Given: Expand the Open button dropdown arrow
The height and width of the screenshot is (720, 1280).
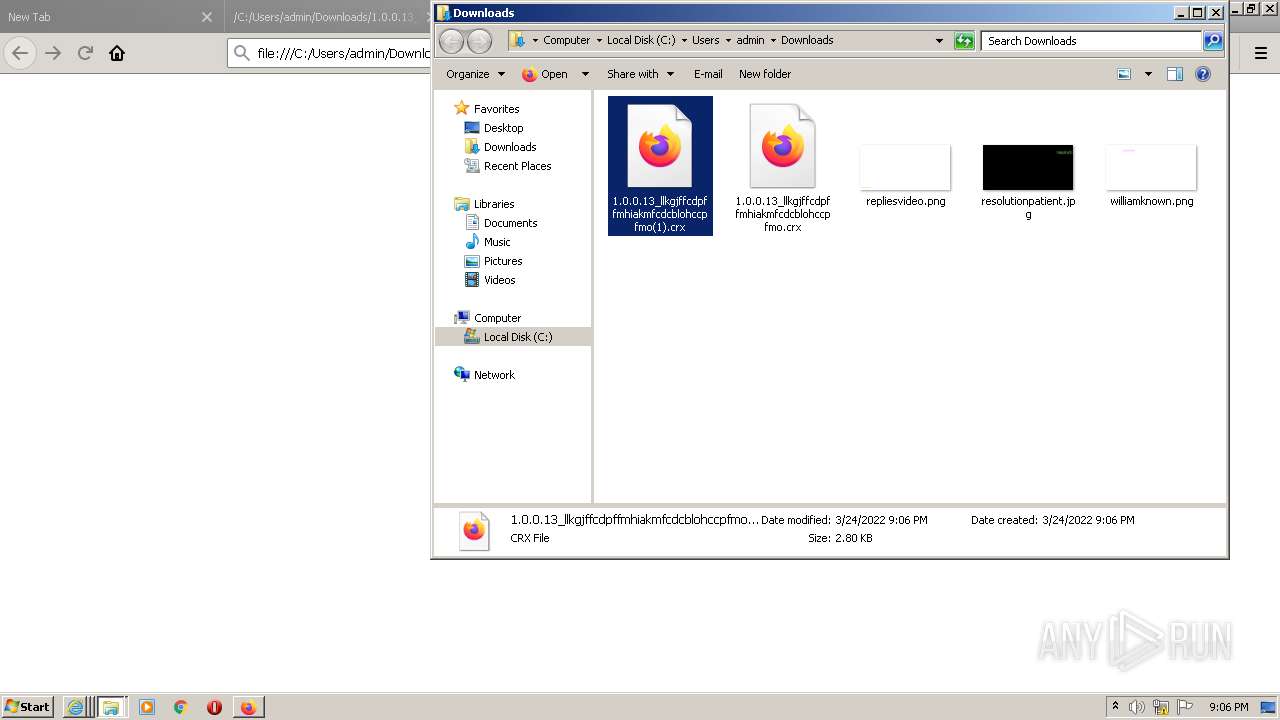Looking at the screenshot, I should click(585, 74).
